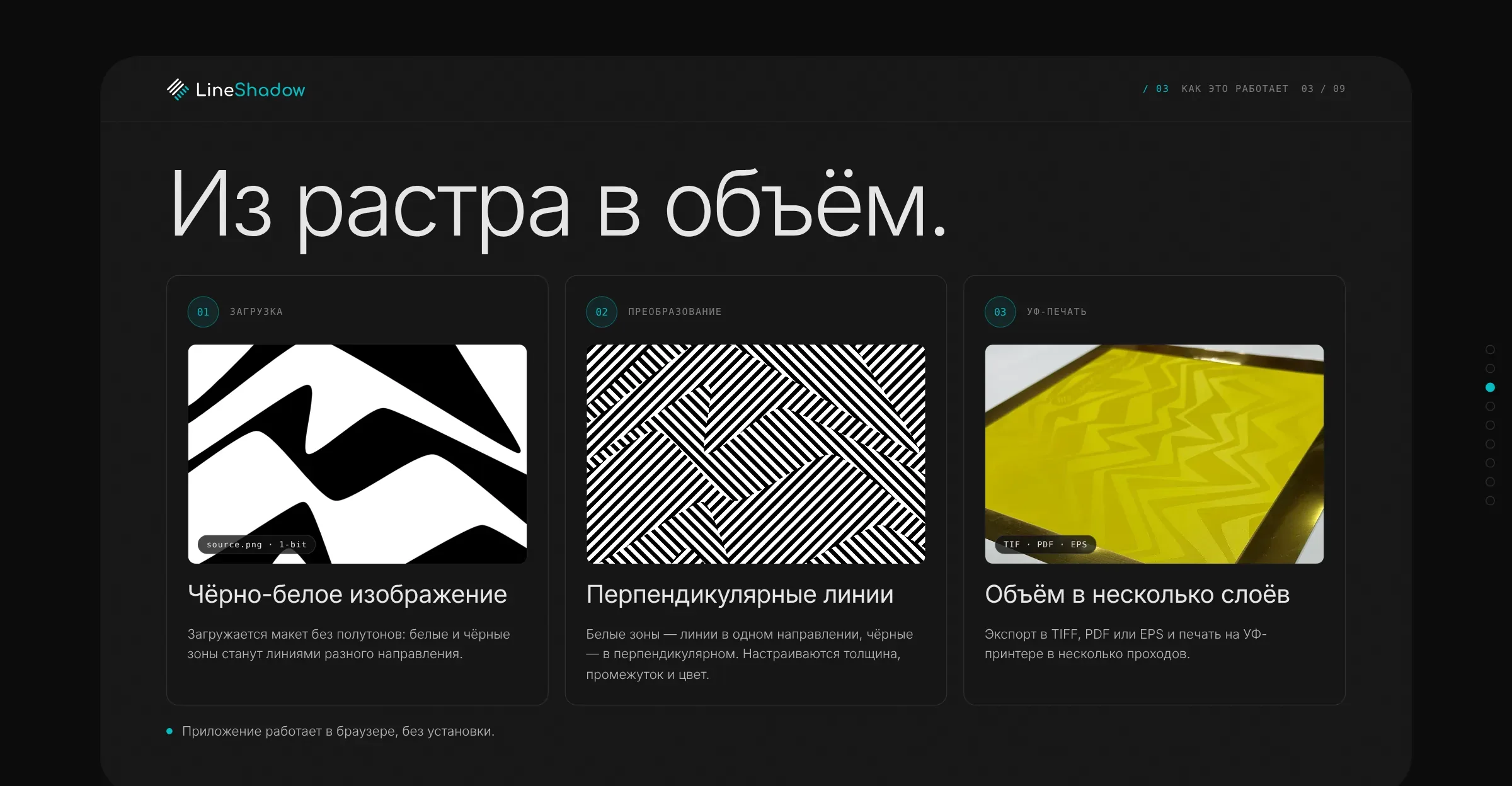Click the footnote 'Приложение работает в браузере'
1512x786 pixels.
pyautogui.click(x=338, y=731)
